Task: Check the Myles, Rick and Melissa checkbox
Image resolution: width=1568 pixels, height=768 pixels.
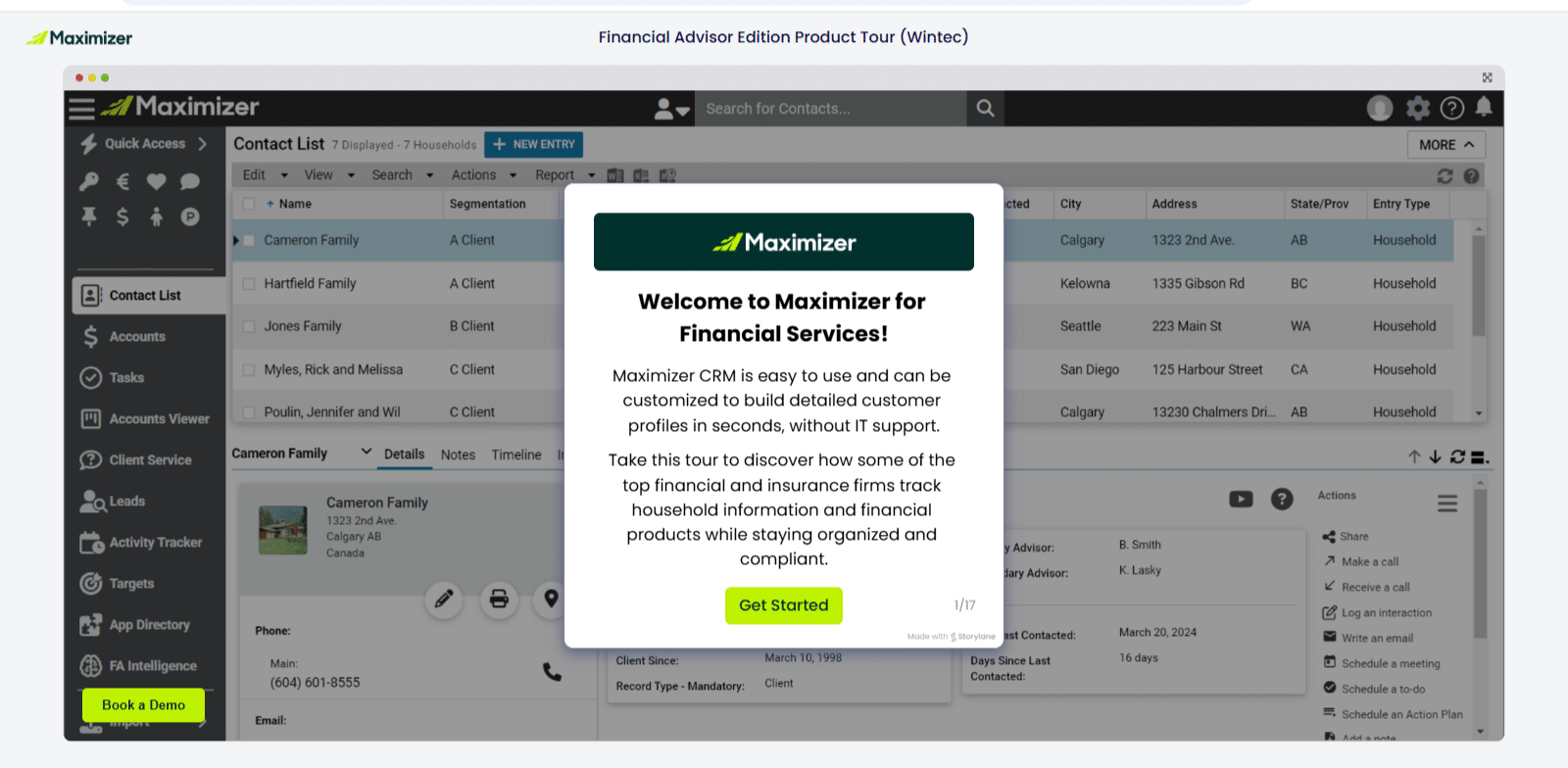Action: (x=249, y=369)
